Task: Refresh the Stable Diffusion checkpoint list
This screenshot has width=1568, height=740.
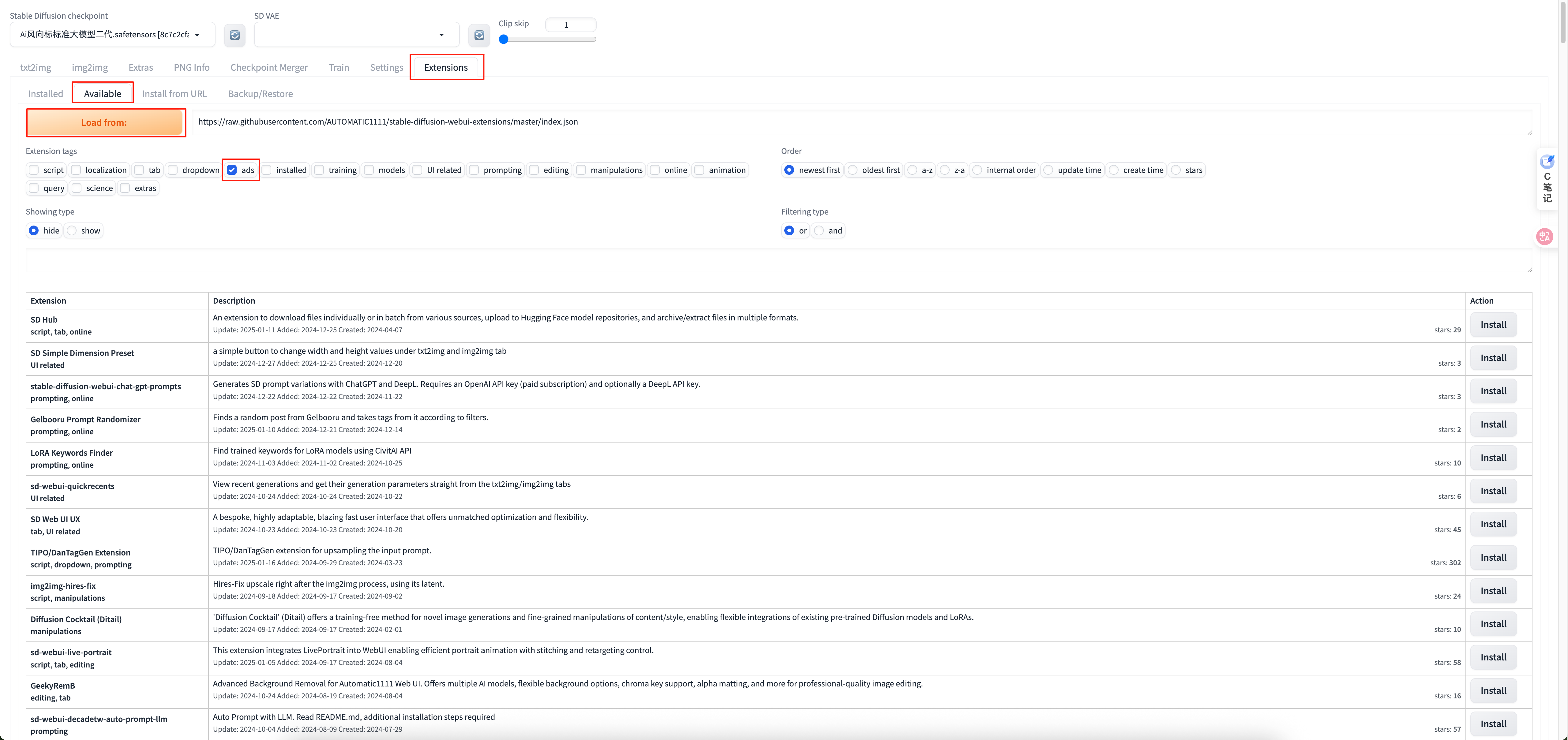Action: pos(234,35)
